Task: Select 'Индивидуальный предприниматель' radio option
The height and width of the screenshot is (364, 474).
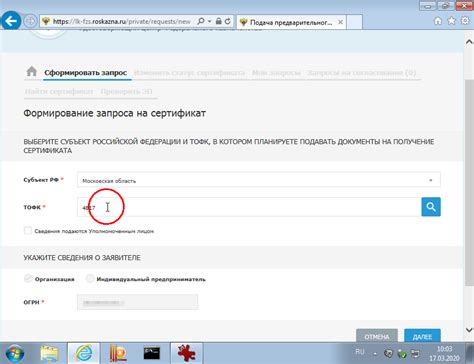Action: coord(90,278)
